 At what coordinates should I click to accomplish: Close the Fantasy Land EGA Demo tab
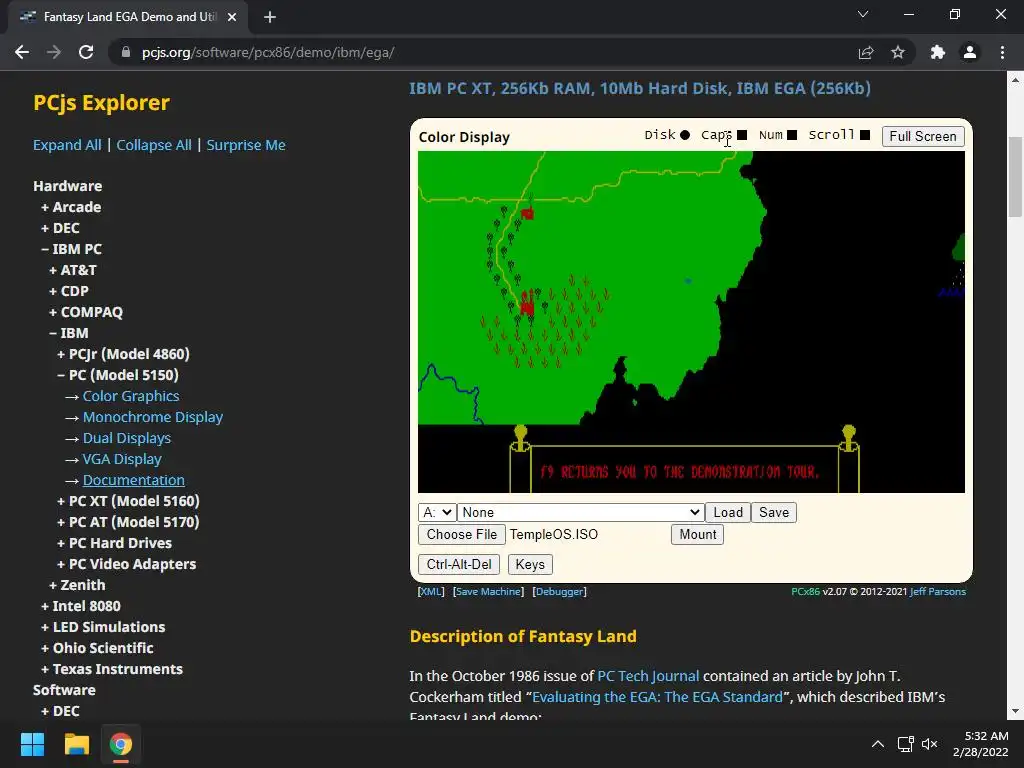click(x=232, y=17)
